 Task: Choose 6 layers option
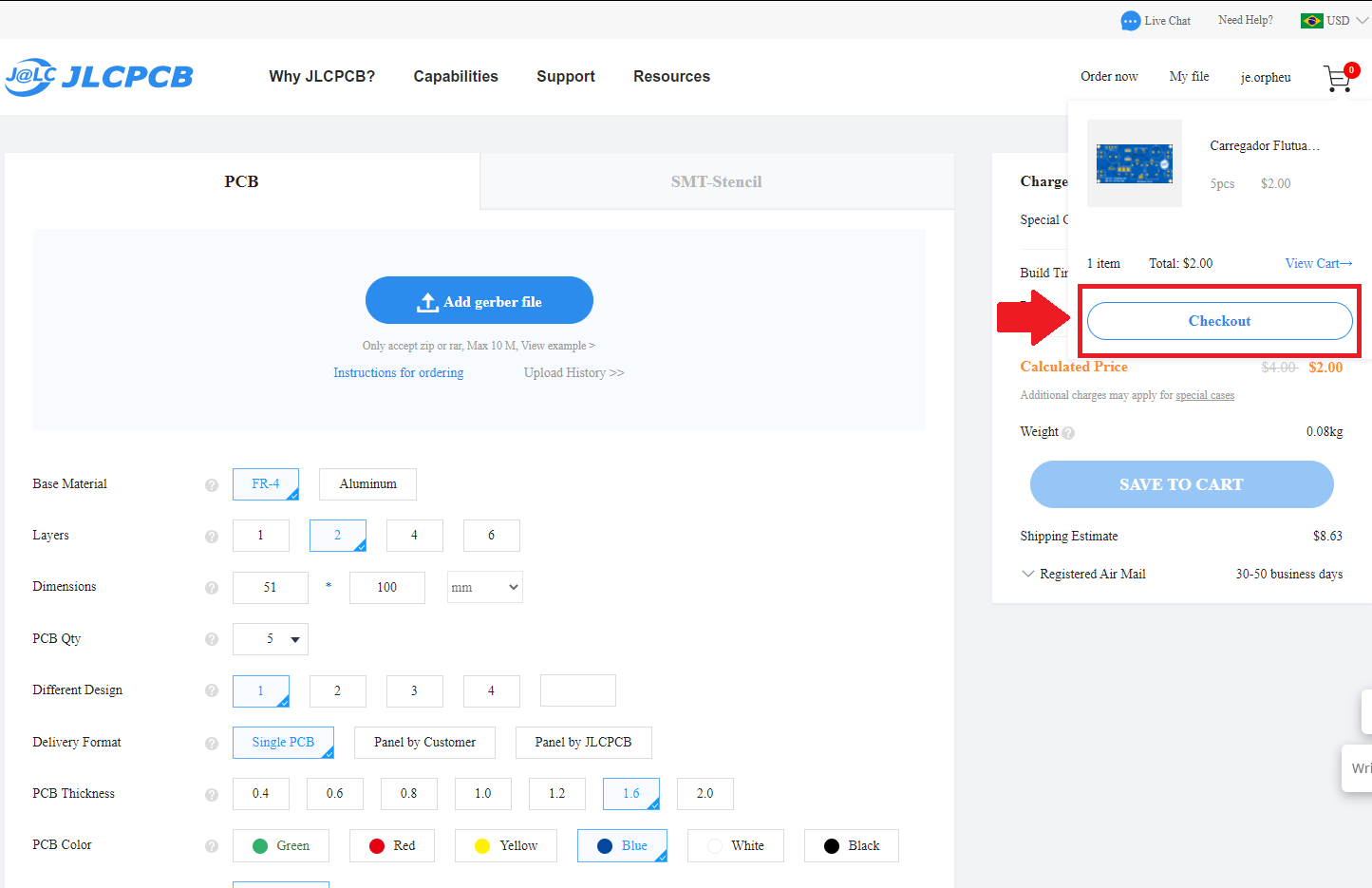(x=492, y=536)
